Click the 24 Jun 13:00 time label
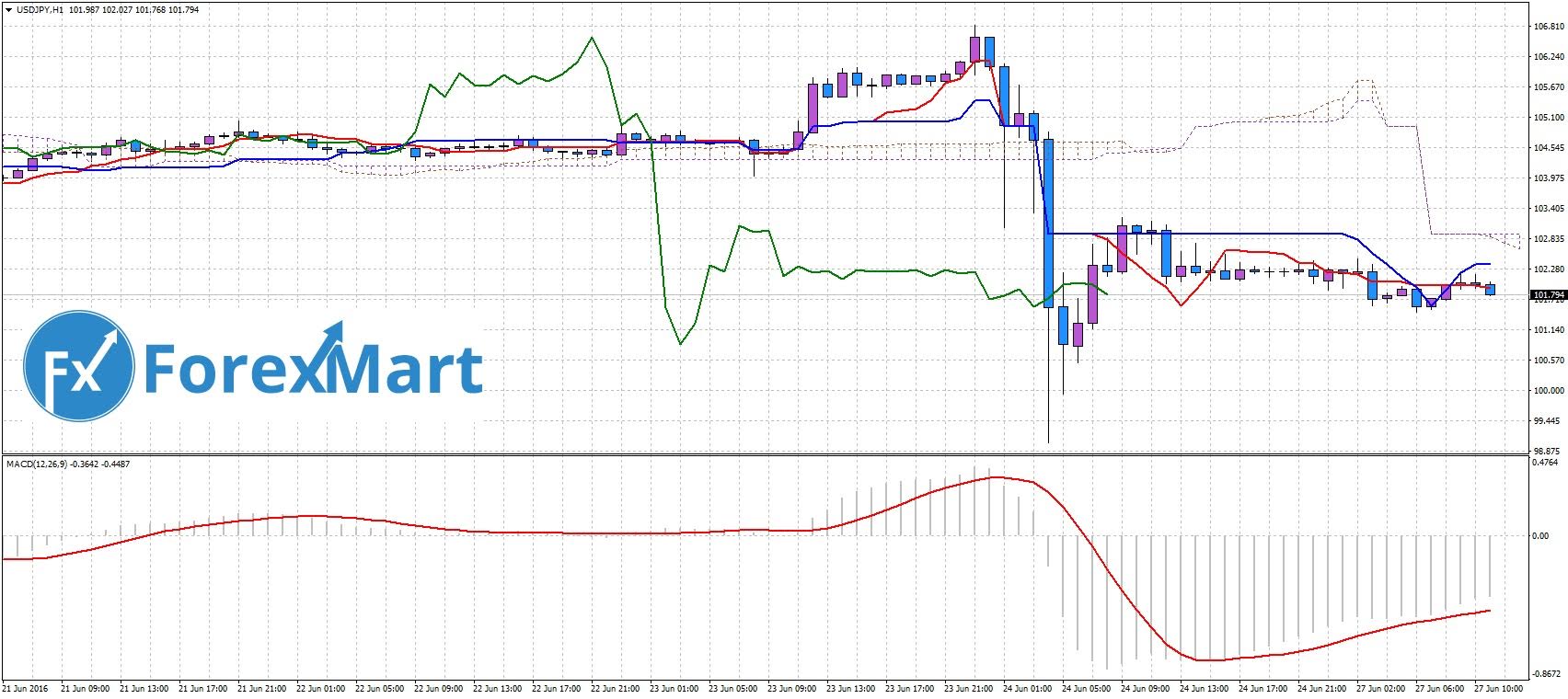Image resolution: width=1568 pixels, height=699 pixels. coord(1205,688)
